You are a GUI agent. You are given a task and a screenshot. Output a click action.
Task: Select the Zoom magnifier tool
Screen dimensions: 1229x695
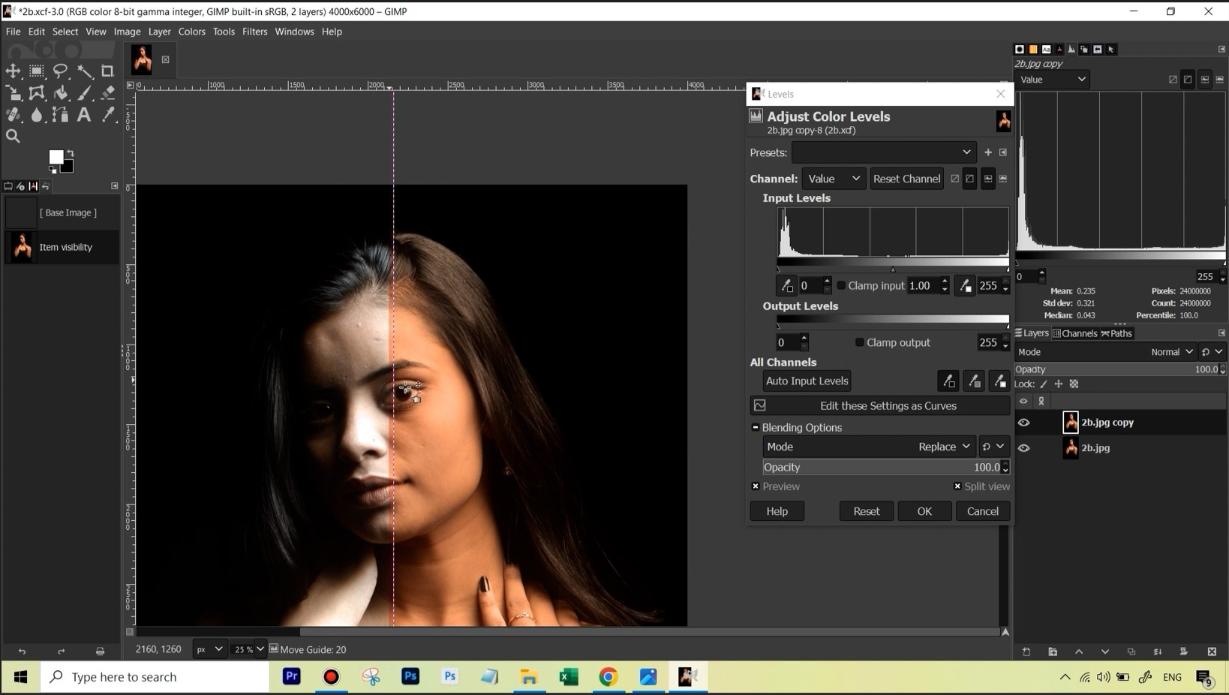[x=13, y=136]
